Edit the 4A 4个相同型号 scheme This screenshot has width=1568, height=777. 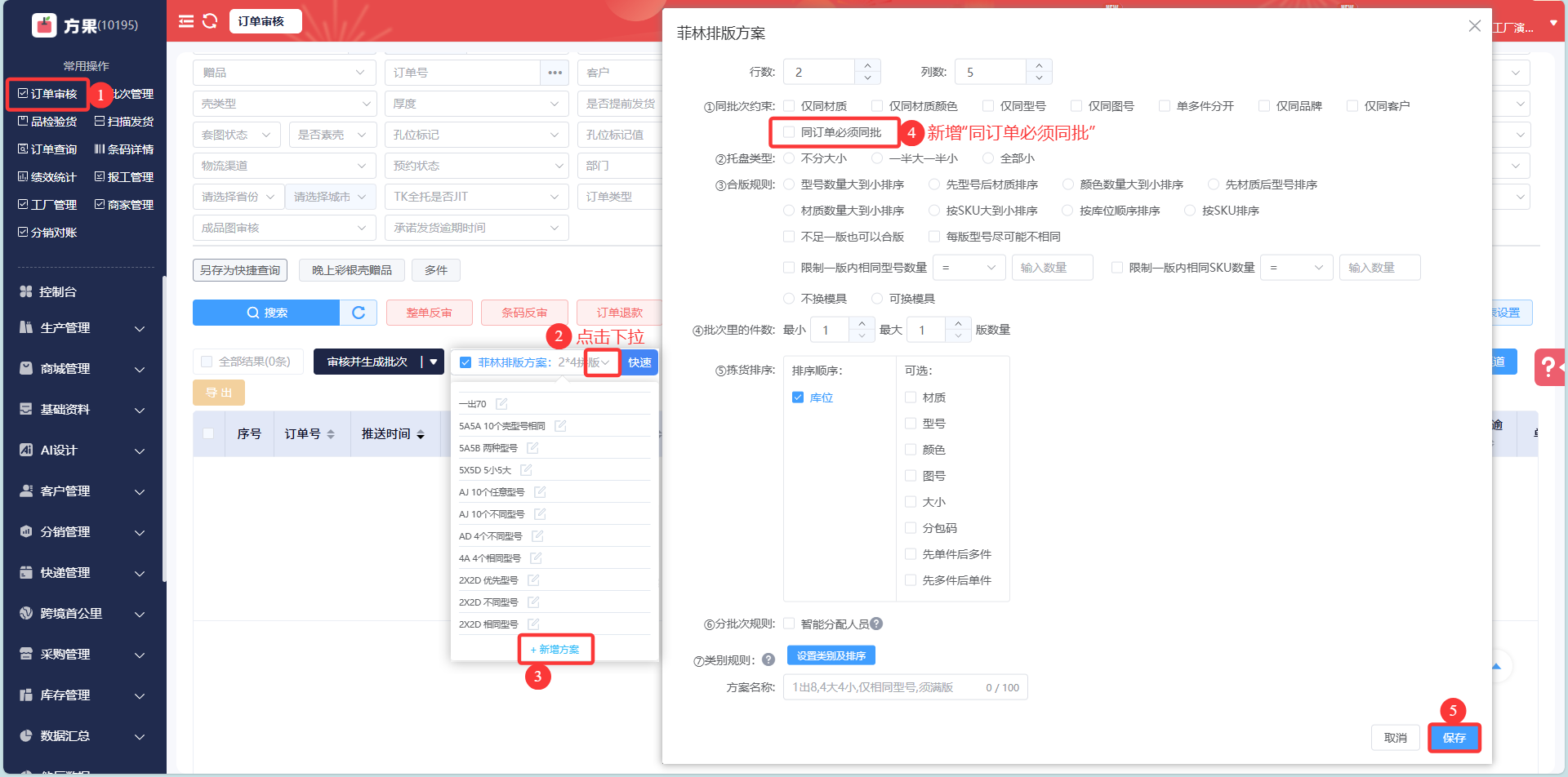536,558
